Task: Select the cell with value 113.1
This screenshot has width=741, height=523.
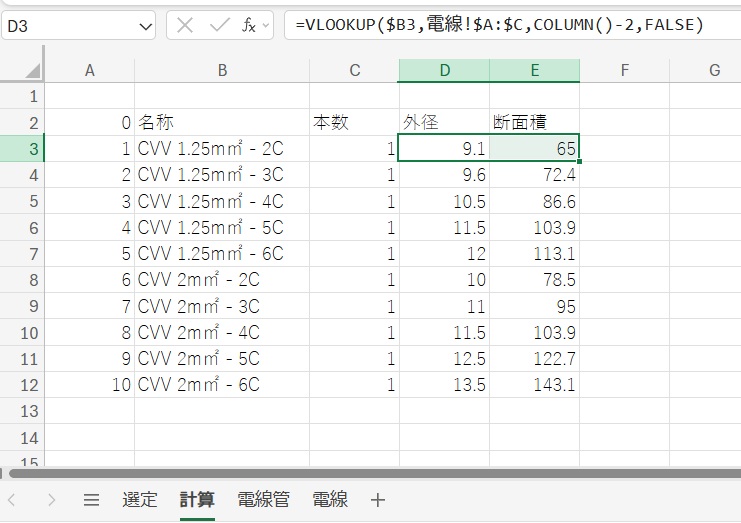Action: pos(534,254)
